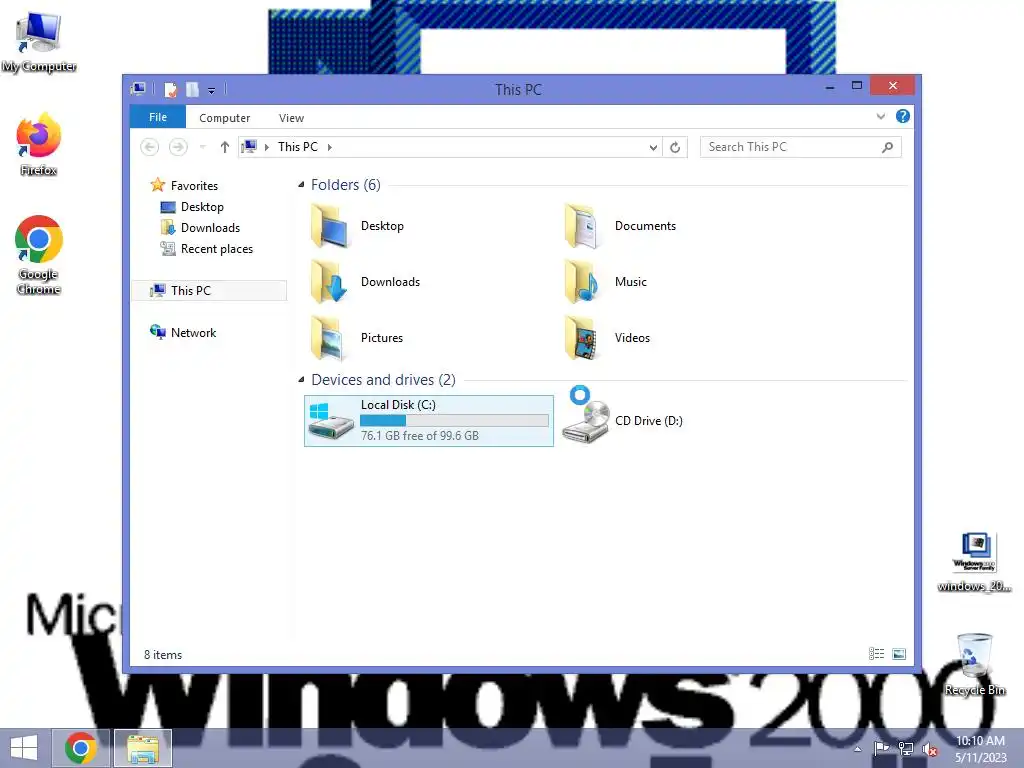Image resolution: width=1024 pixels, height=768 pixels.
Task: Open the Videos folder icon
Action: click(x=583, y=338)
